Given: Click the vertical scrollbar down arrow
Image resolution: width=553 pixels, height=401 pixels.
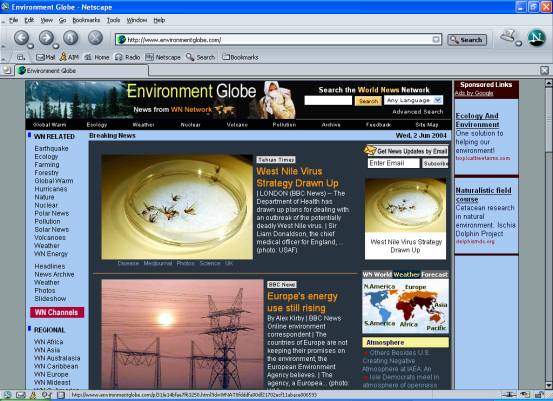Looking at the screenshot, I should 548,385.
